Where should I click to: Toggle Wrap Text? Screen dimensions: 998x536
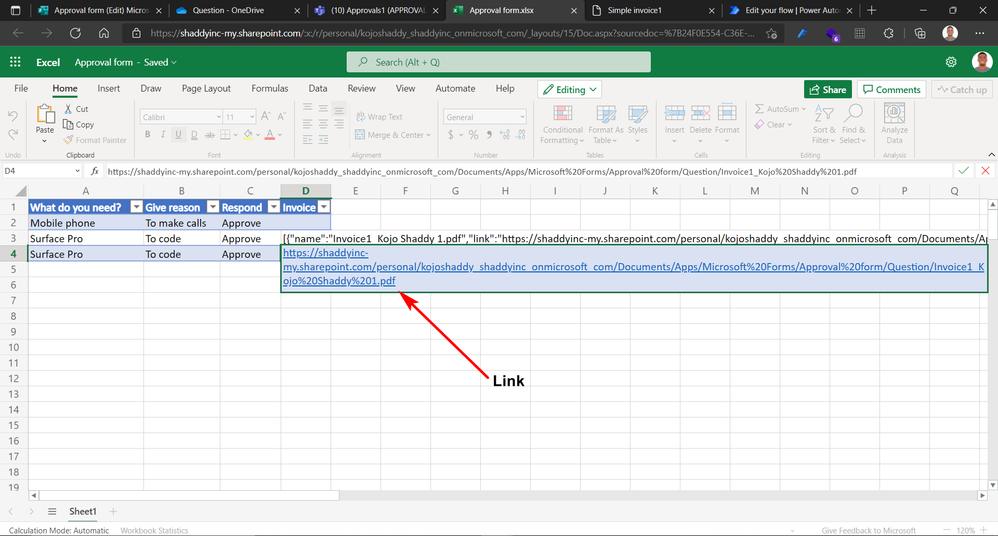[x=379, y=116]
